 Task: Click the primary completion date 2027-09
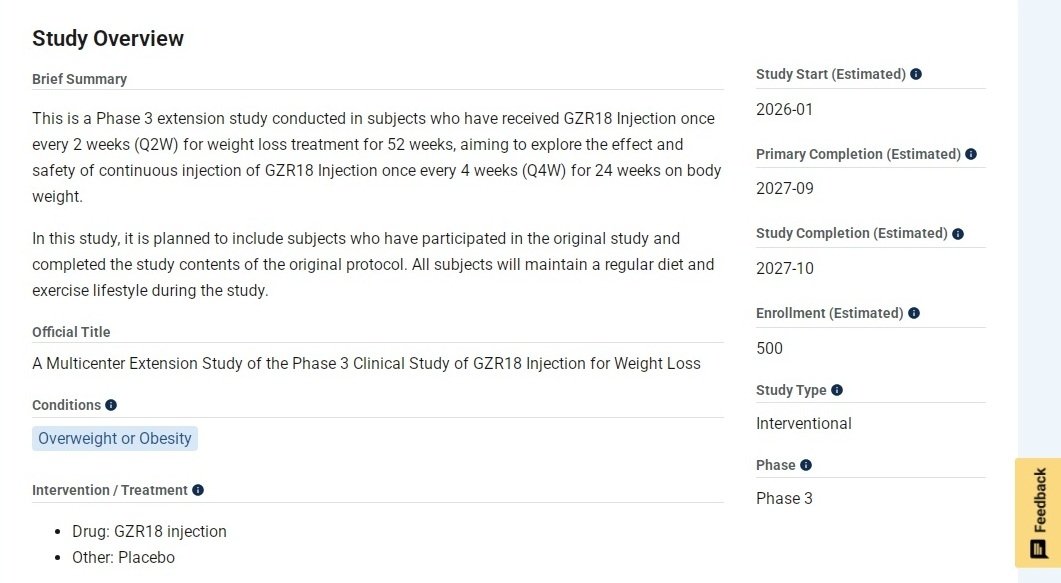coord(785,189)
